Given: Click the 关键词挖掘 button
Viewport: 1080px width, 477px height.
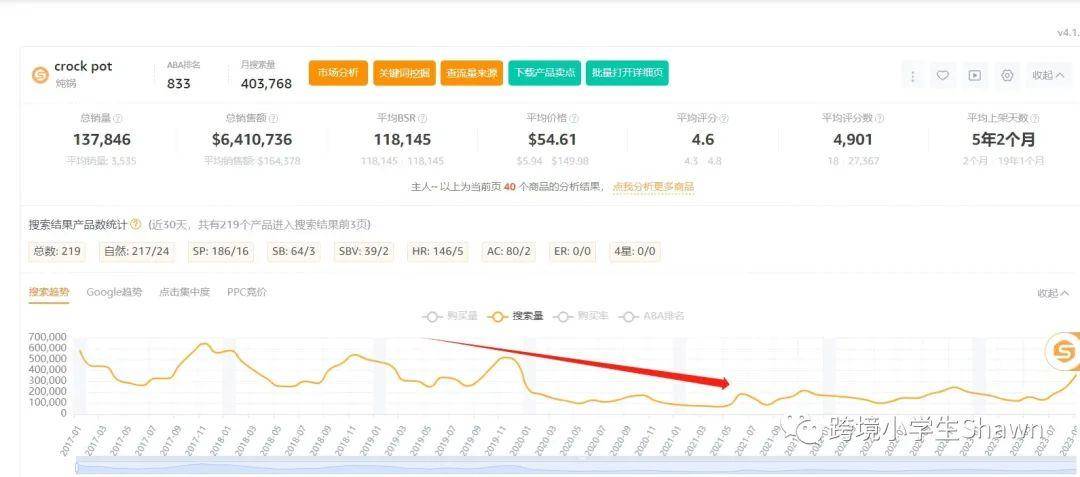Looking at the screenshot, I should (404, 73).
